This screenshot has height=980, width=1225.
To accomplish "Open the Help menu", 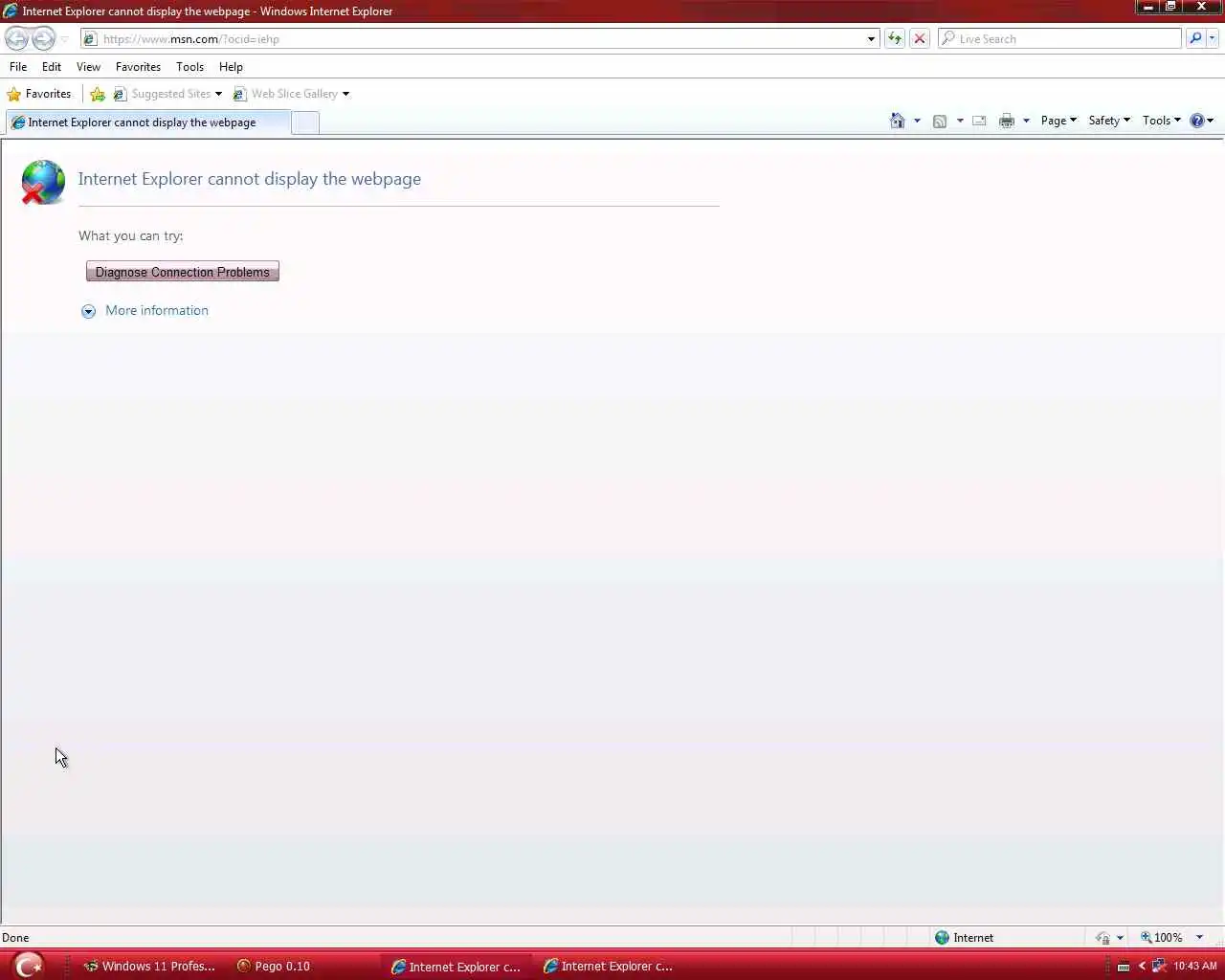I will [x=231, y=67].
